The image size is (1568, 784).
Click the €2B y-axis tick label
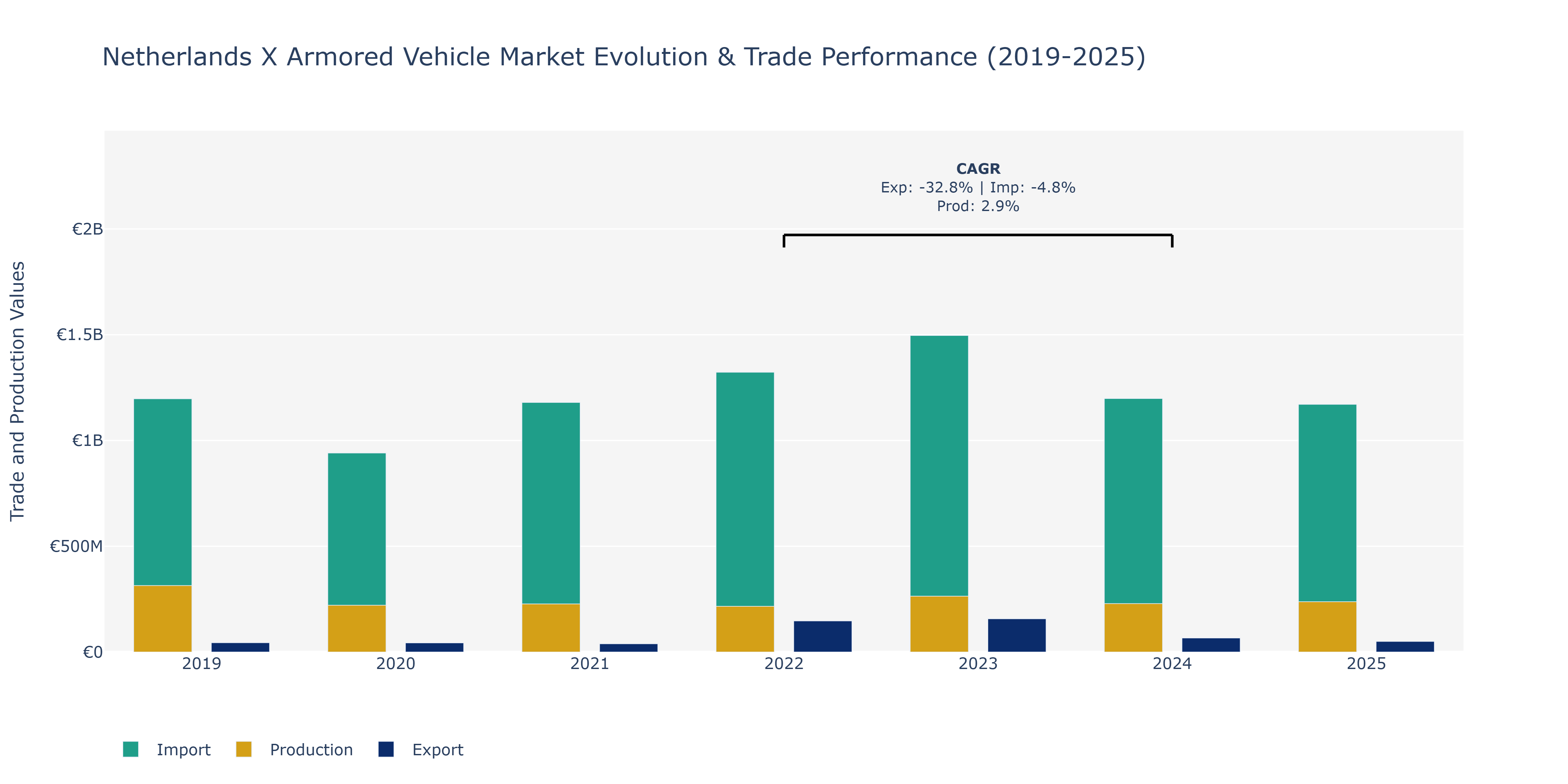tap(88, 229)
